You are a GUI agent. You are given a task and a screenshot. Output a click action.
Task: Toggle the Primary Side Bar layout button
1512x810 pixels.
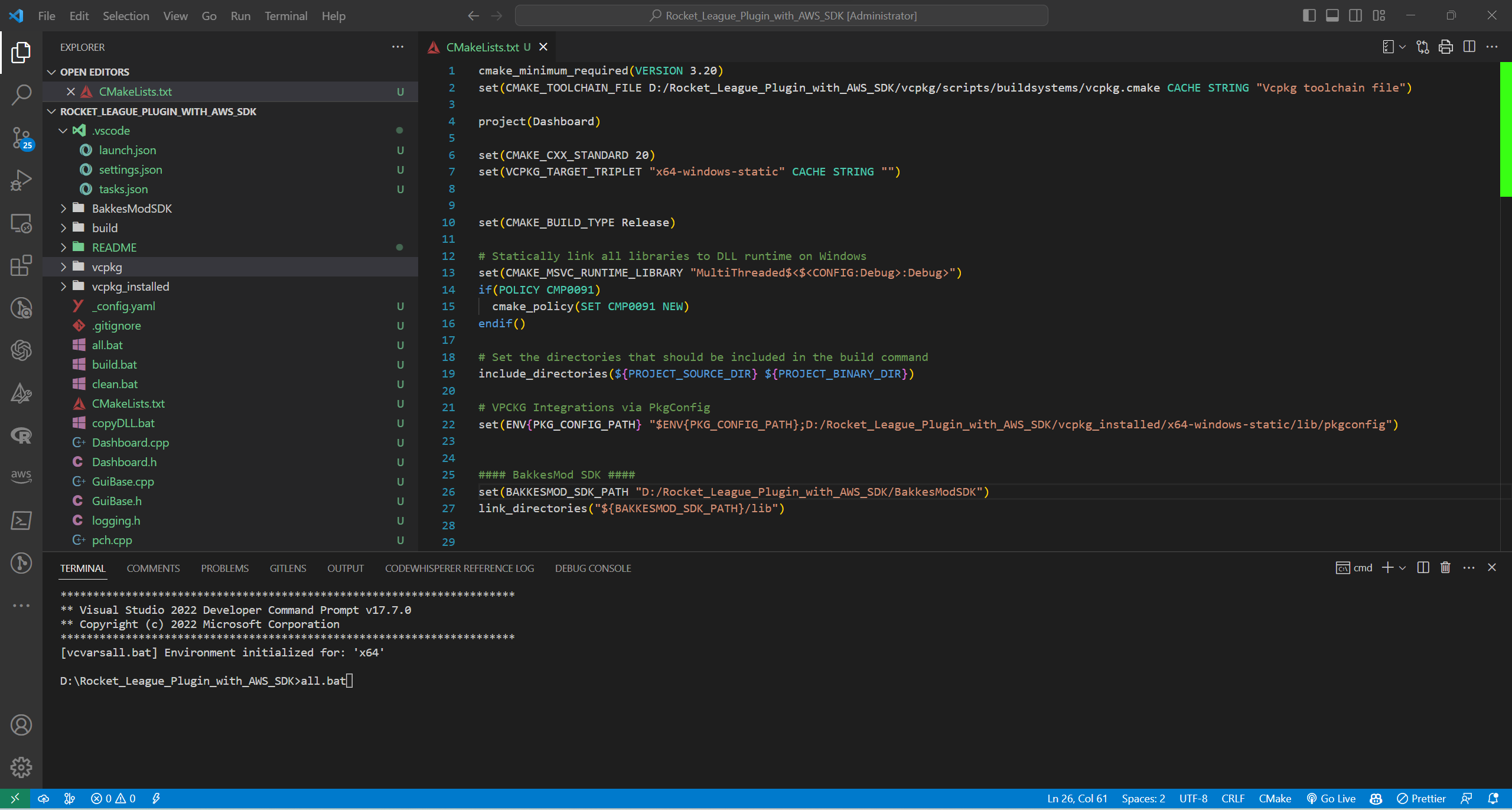[1309, 16]
